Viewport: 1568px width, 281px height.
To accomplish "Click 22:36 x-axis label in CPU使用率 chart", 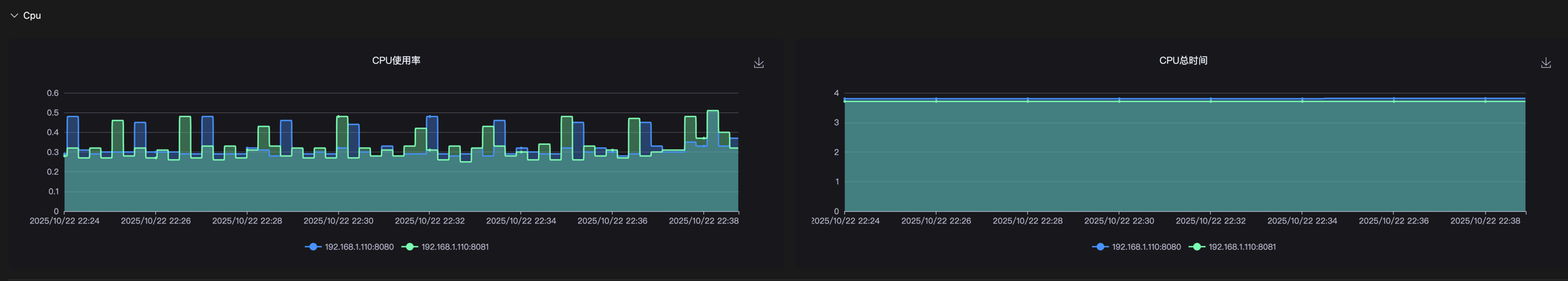I will pos(612,221).
